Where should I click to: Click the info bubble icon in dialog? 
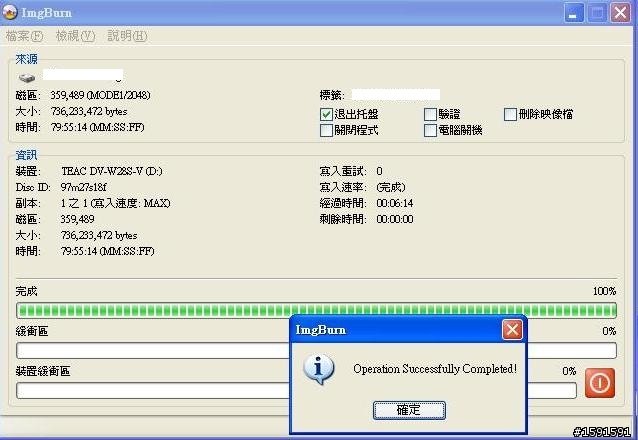click(319, 369)
